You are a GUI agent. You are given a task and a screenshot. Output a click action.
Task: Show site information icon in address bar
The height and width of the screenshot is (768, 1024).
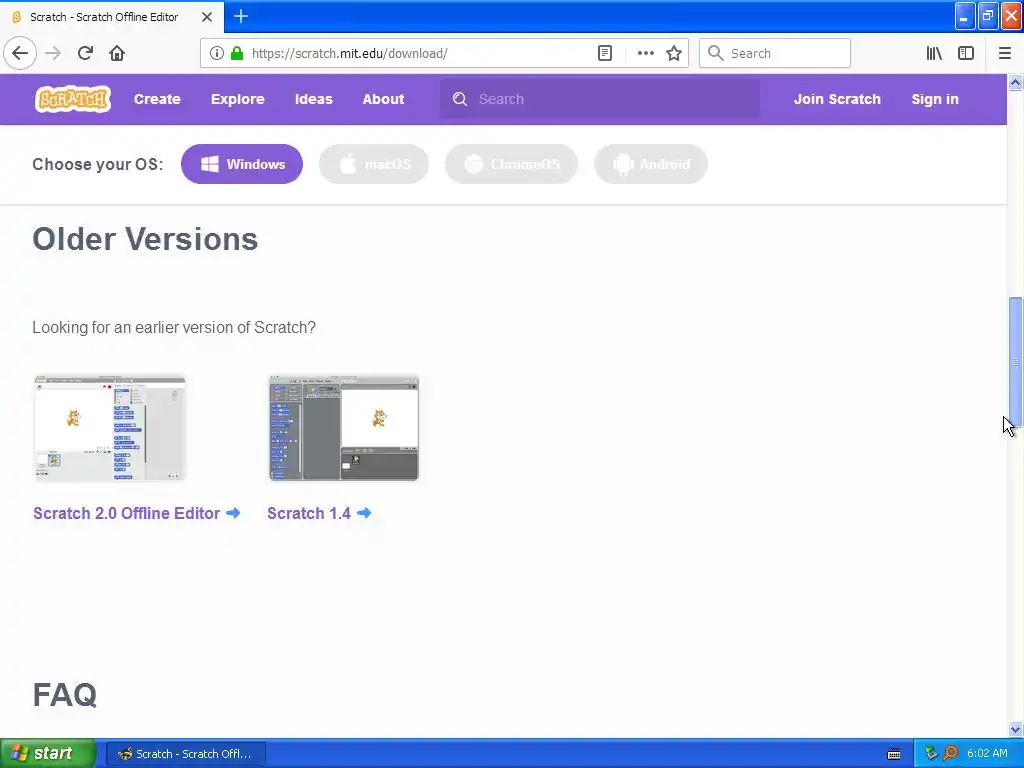click(217, 53)
